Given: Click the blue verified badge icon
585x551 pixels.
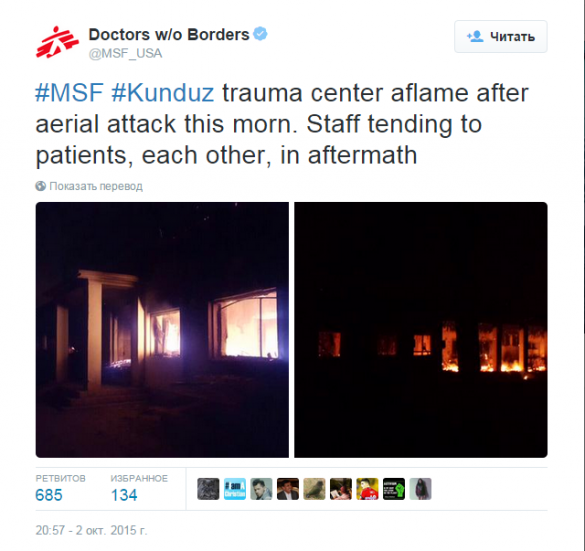Looking at the screenshot, I should tap(260, 34).
